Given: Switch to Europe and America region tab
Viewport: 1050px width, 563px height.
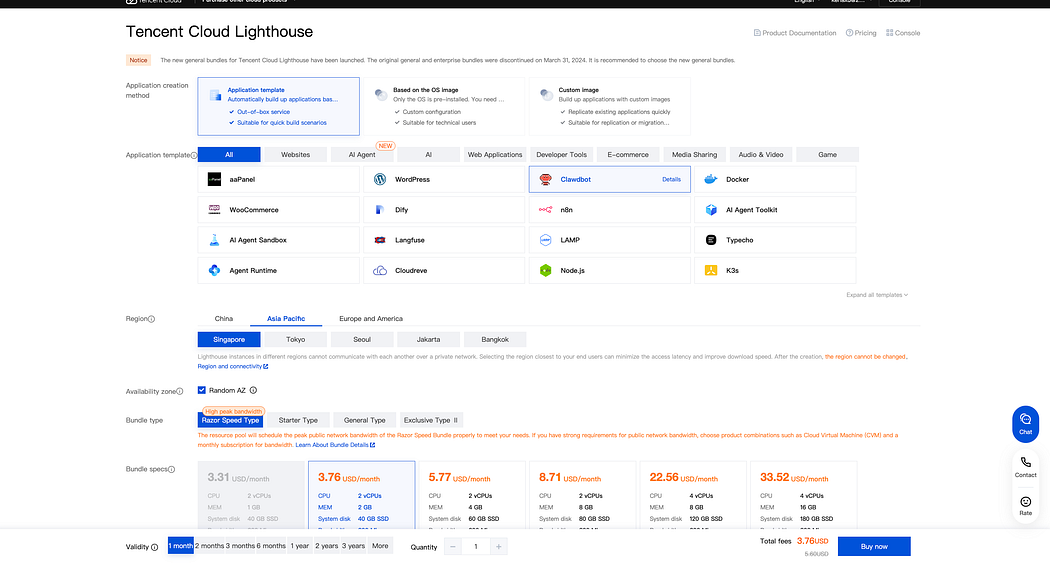Looking at the screenshot, I should 371,319.
